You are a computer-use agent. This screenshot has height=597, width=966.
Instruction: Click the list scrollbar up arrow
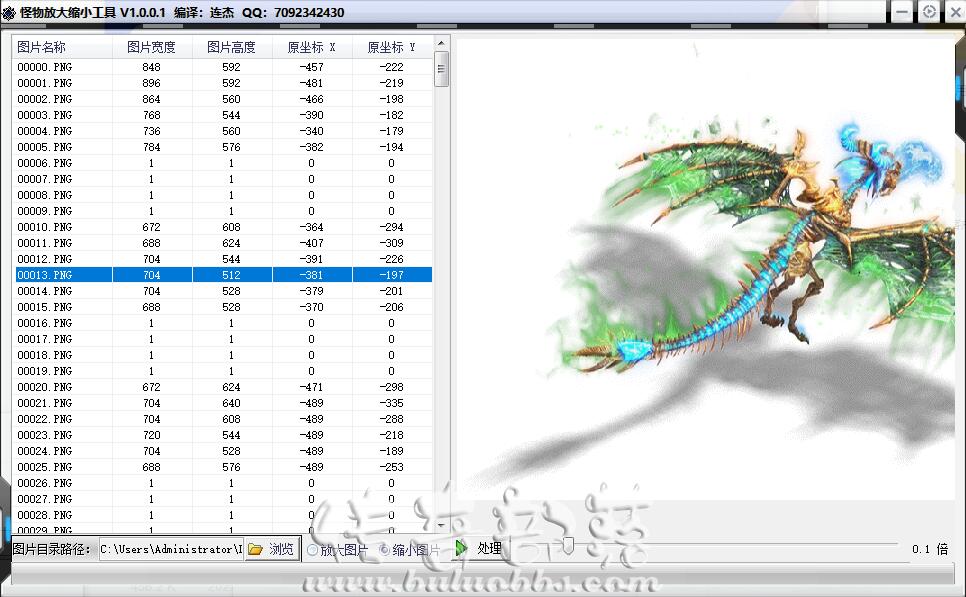[441, 43]
